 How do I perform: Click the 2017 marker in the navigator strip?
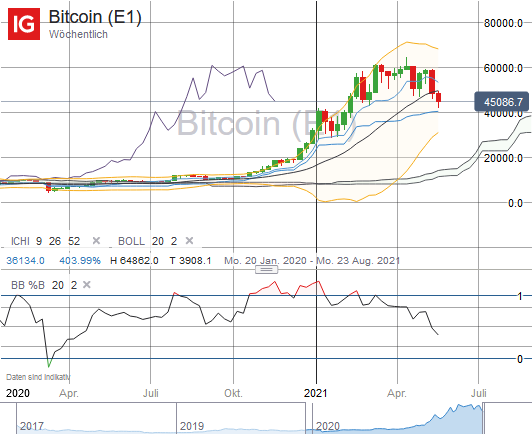(32, 426)
